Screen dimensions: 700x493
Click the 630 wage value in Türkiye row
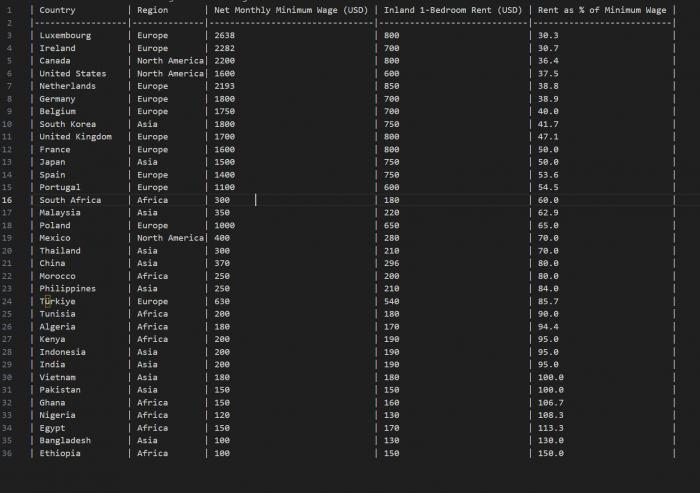222,301
